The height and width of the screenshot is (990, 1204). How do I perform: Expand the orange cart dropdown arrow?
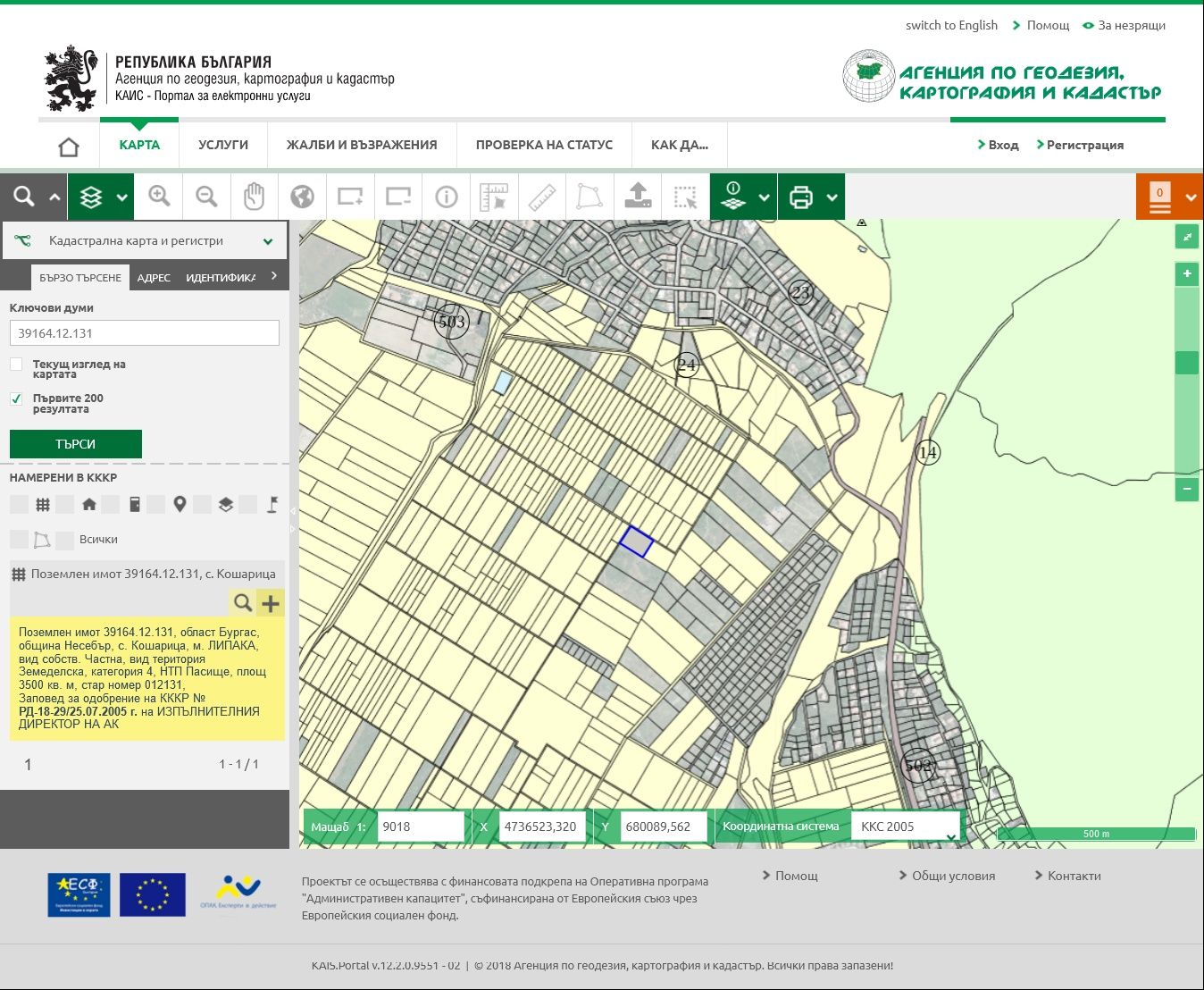(x=1191, y=197)
